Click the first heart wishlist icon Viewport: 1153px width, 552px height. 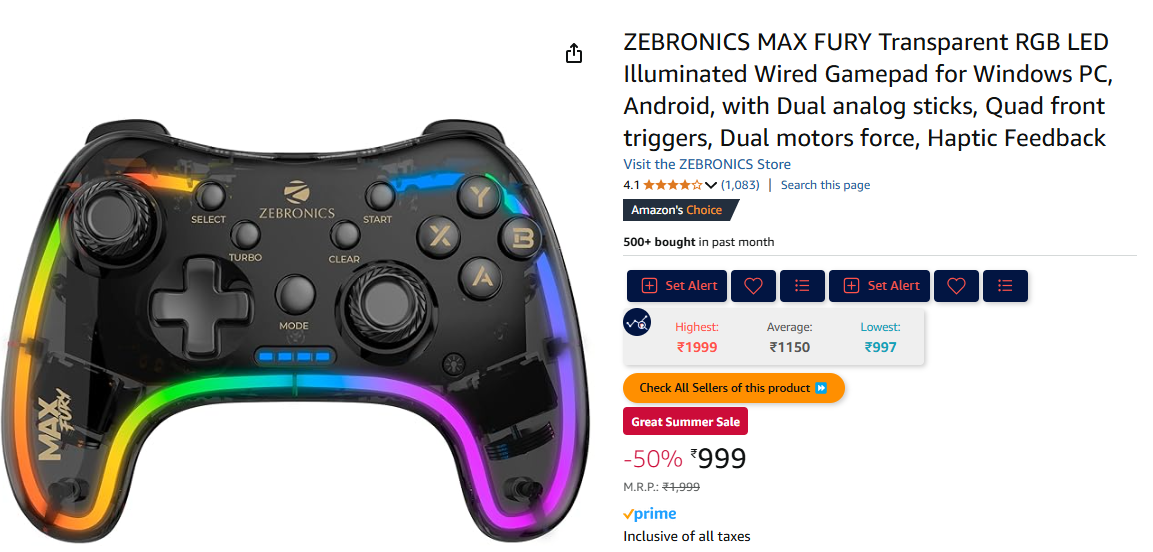[x=753, y=286]
